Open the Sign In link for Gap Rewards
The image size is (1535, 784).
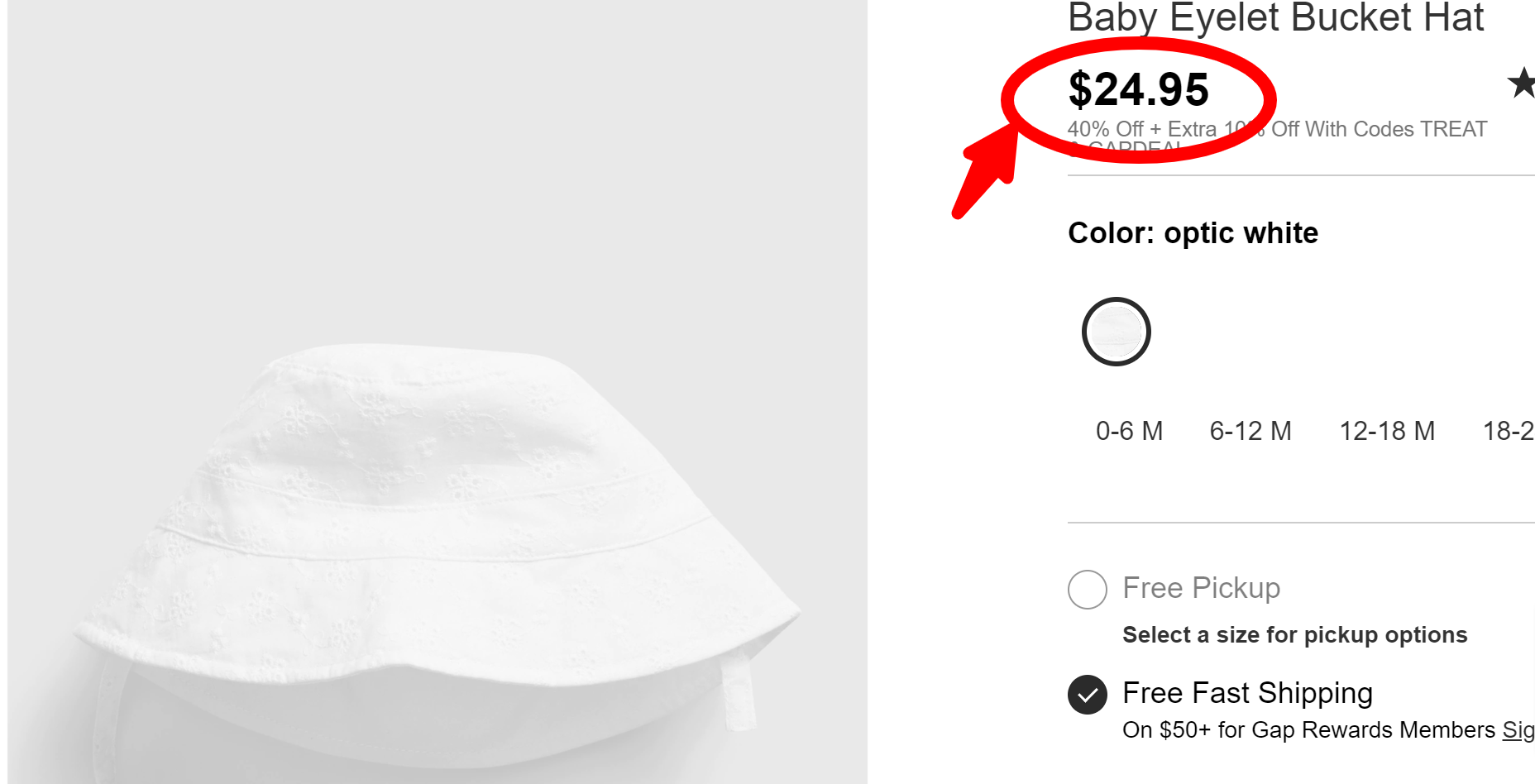(x=1518, y=729)
